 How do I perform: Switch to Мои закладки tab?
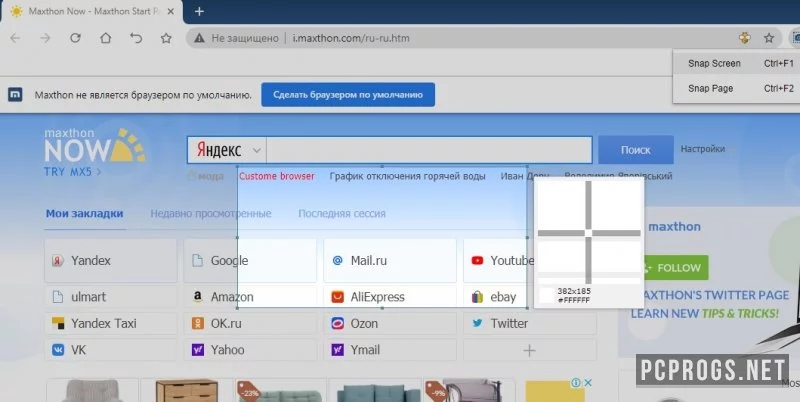(x=85, y=214)
